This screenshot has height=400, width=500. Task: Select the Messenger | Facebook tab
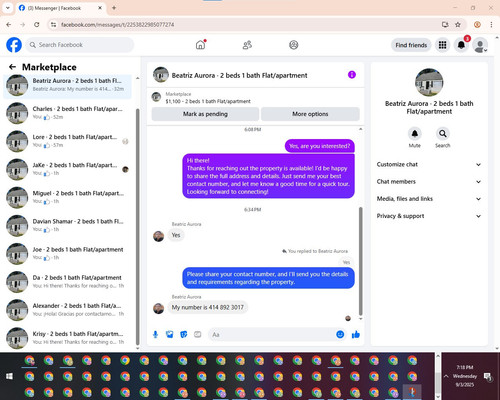(60, 8)
